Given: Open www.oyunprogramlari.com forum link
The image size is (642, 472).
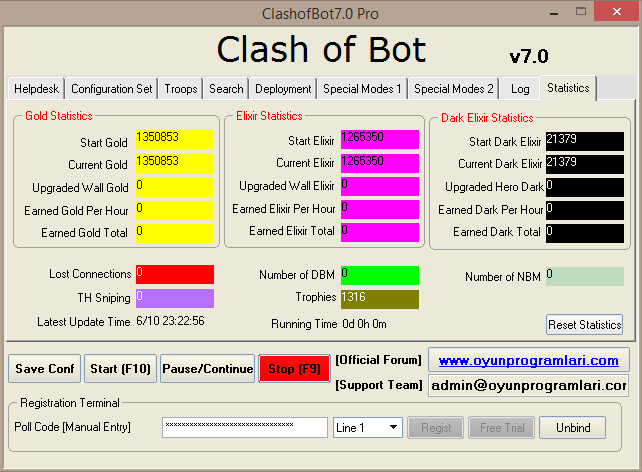Looking at the screenshot, I should [x=529, y=360].
